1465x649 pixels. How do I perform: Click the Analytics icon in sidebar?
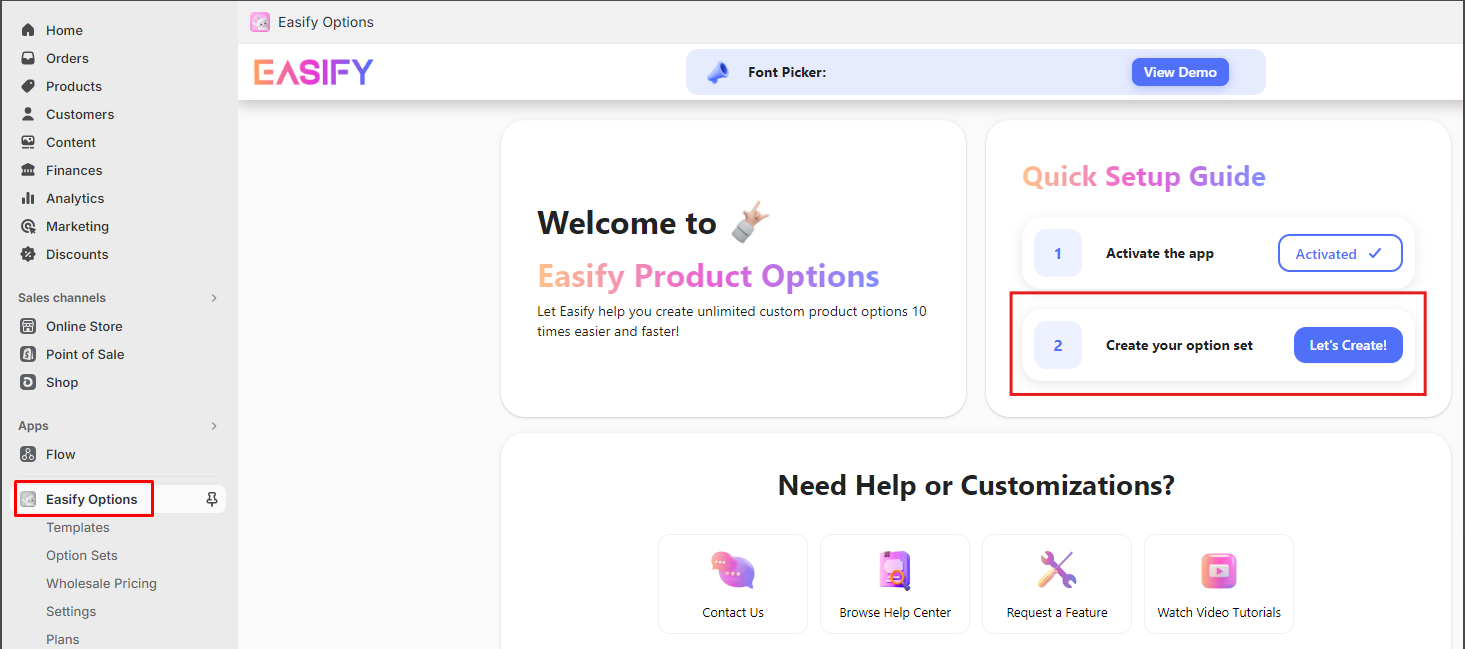[x=29, y=198]
